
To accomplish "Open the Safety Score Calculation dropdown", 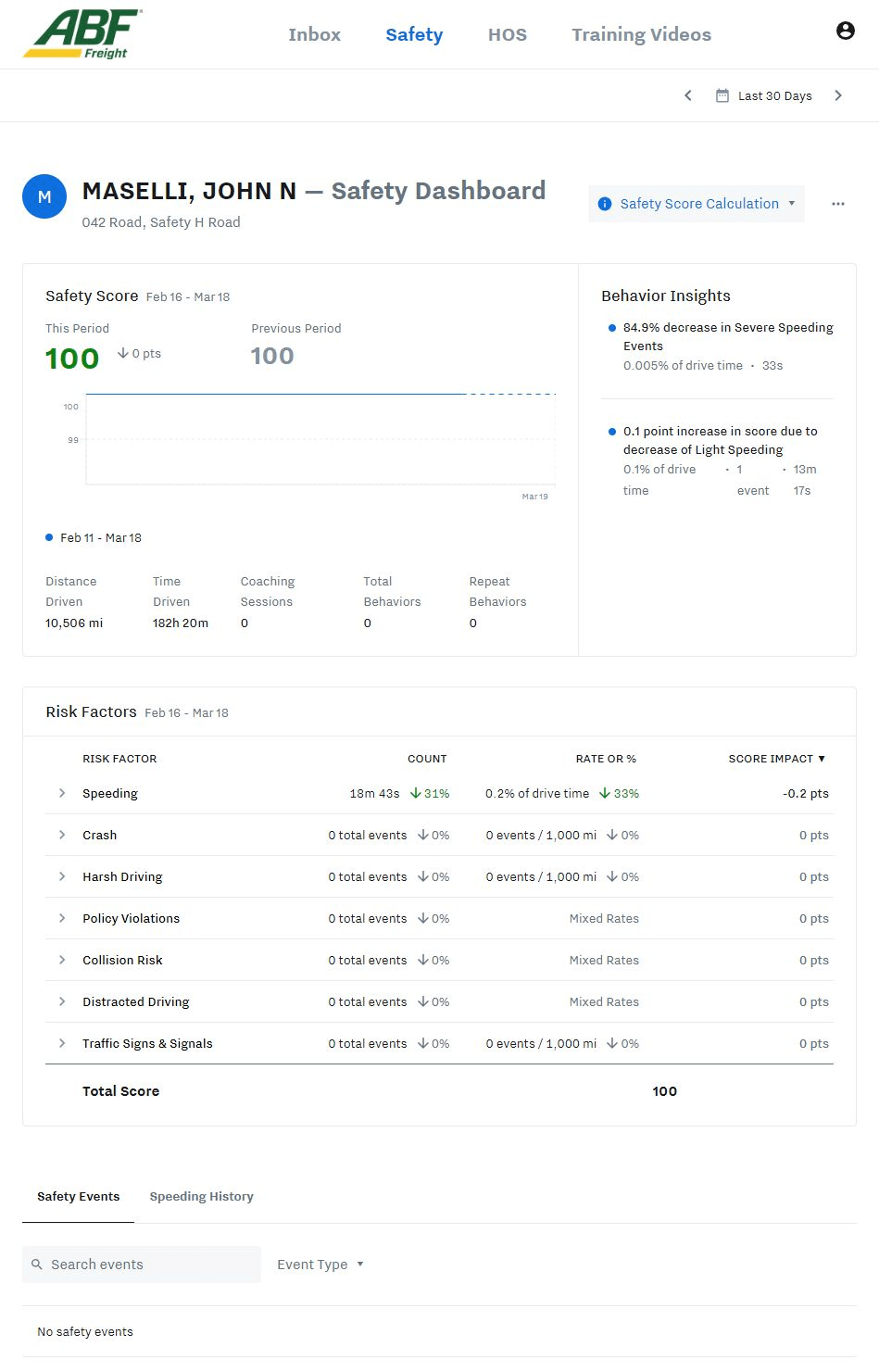I will [697, 204].
